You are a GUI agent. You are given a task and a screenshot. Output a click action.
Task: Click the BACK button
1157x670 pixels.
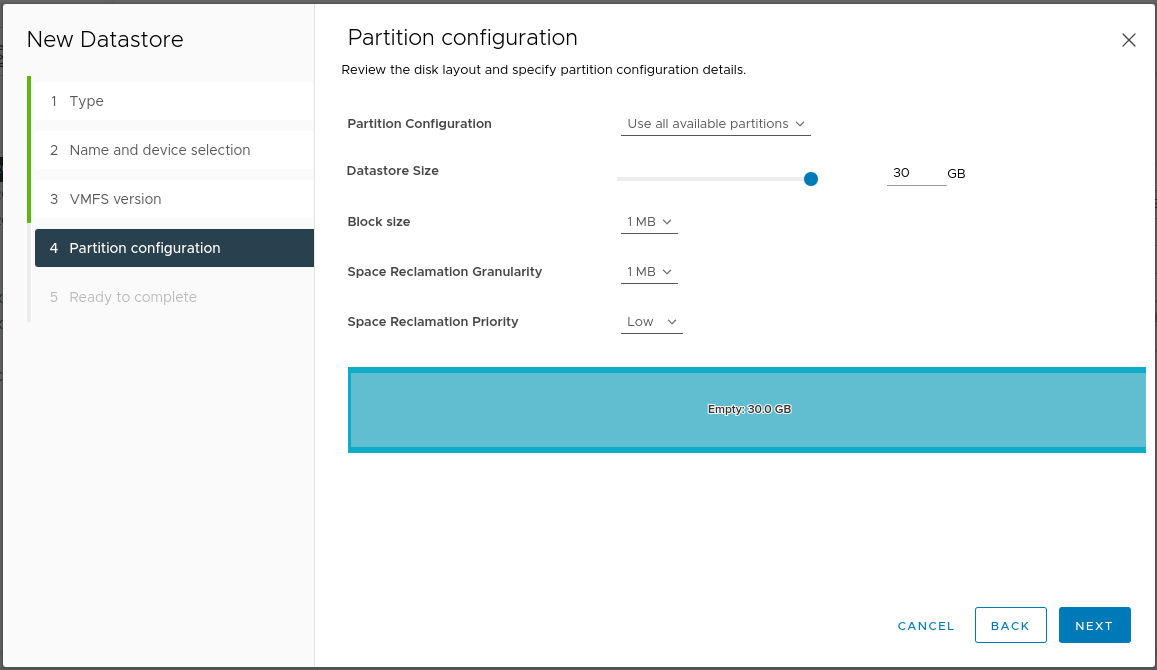(1010, 625)
